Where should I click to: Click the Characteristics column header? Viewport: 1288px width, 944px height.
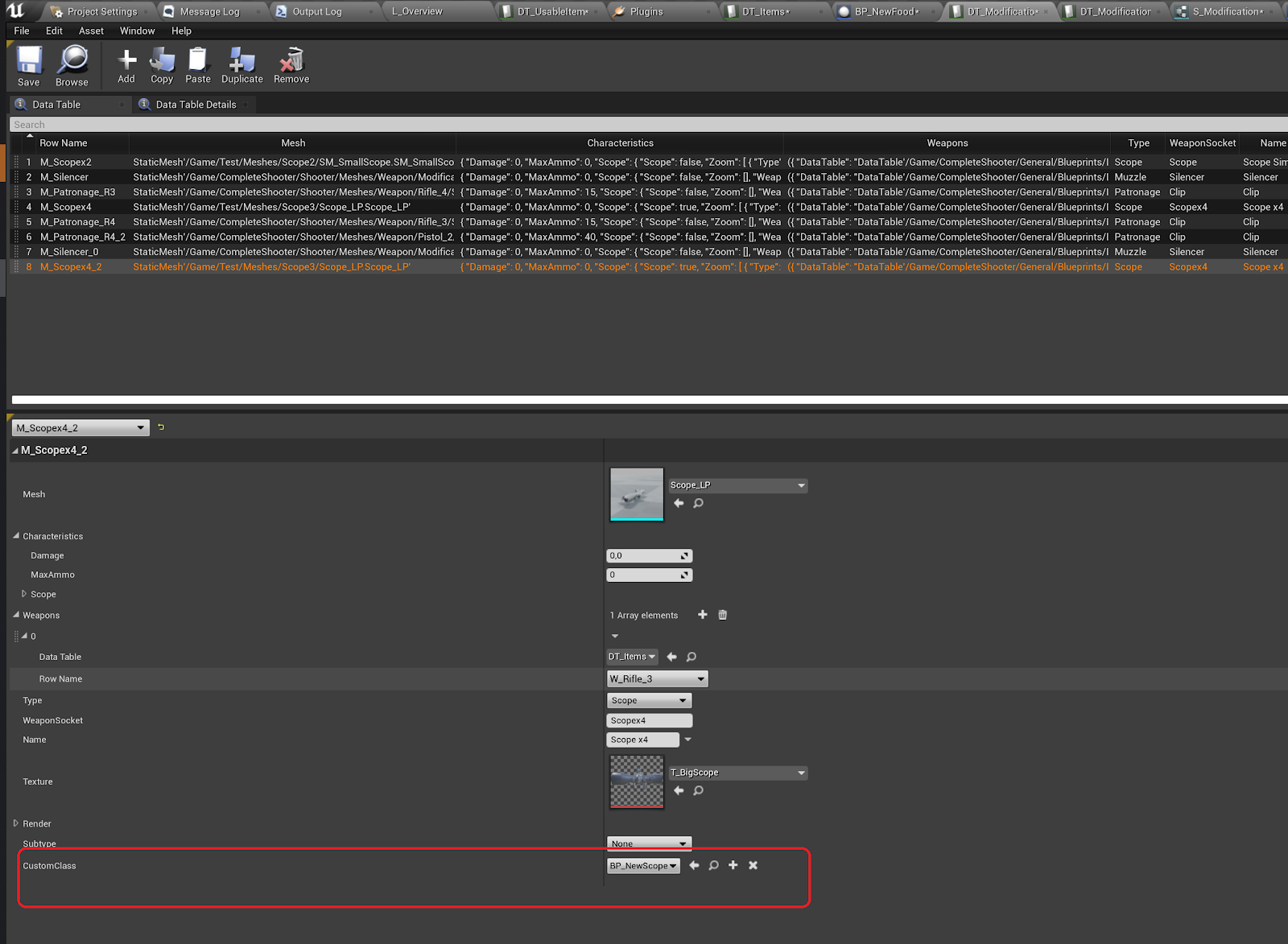pyautogui.click(x=620, y=143)
